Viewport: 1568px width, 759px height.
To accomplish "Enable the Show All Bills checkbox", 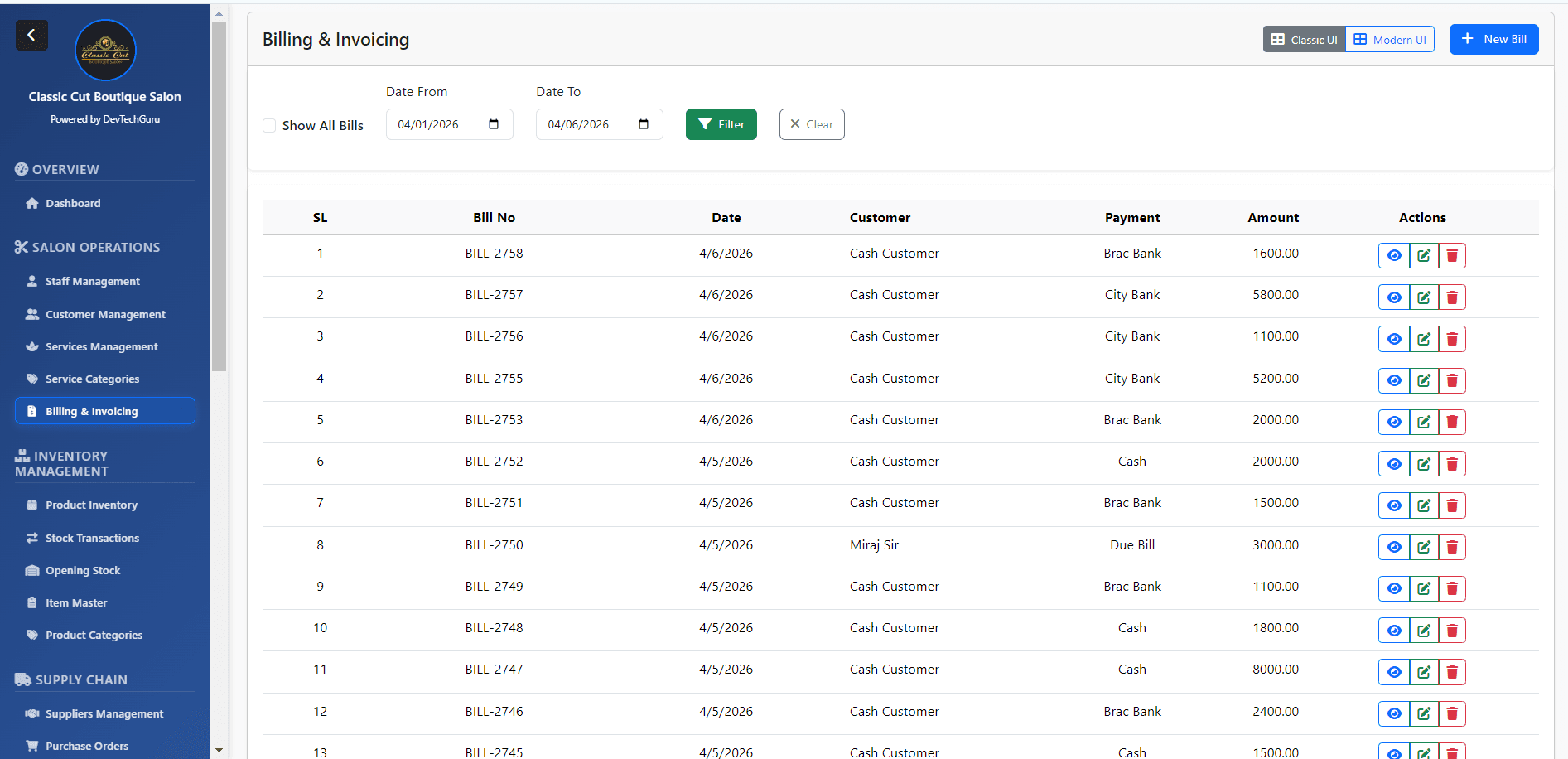I will [269, 125].
